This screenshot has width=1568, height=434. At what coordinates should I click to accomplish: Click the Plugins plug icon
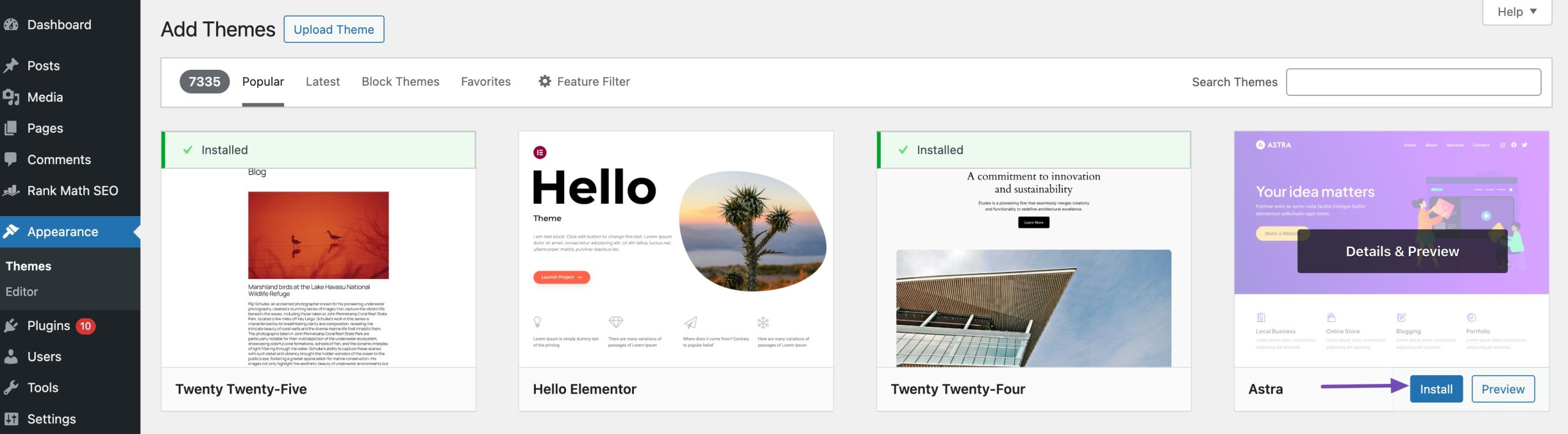click(10, 326)
